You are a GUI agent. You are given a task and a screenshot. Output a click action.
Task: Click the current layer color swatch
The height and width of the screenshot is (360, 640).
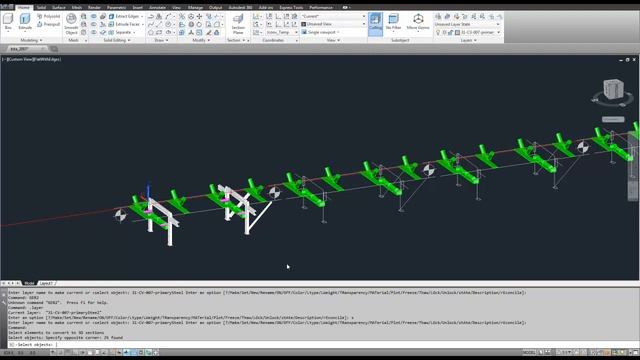coord(457,32)
